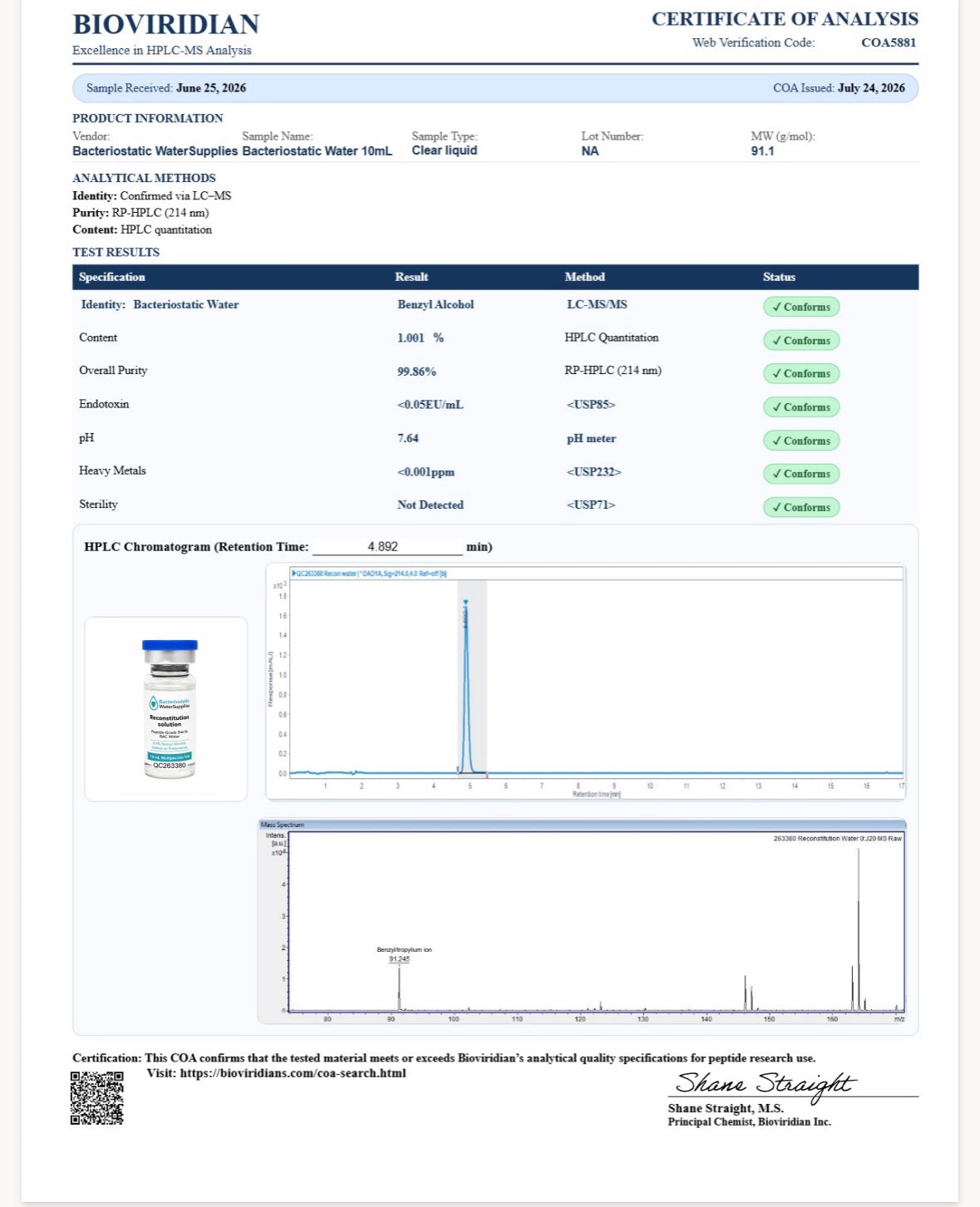Screen dimensions: 980x1207
Task: Click the Conforms badge for pH
Action: pyautogui.click(x=801, y=441)
